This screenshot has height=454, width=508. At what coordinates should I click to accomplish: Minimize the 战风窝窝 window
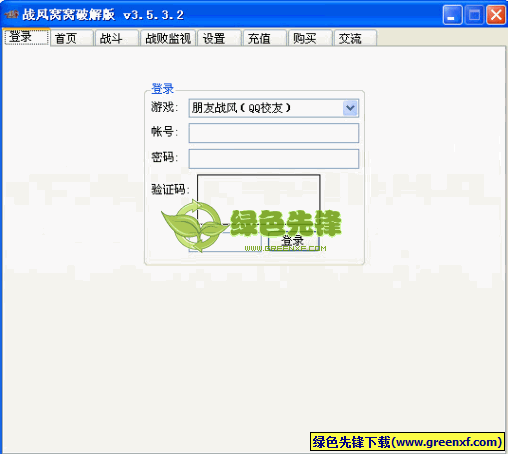452,15
